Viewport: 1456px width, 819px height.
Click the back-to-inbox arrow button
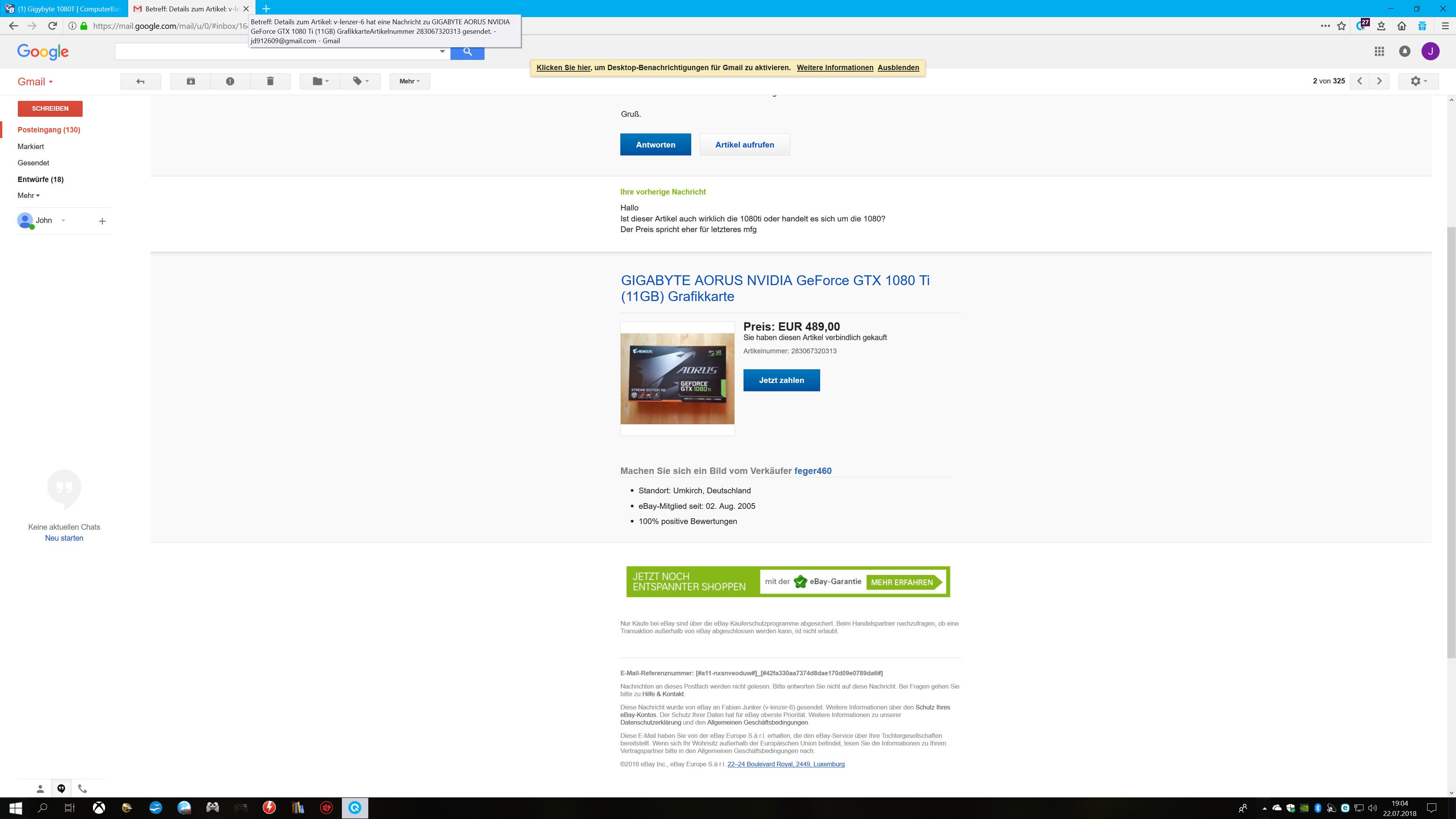[x=141, y=82]
